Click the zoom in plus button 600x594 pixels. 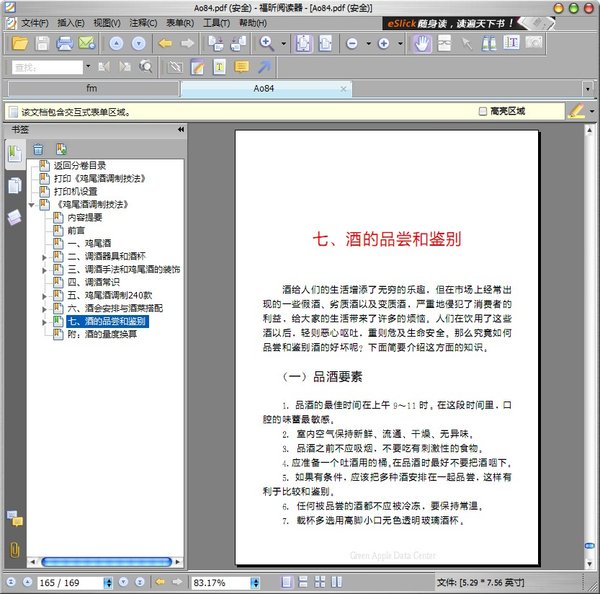(383, 43)
